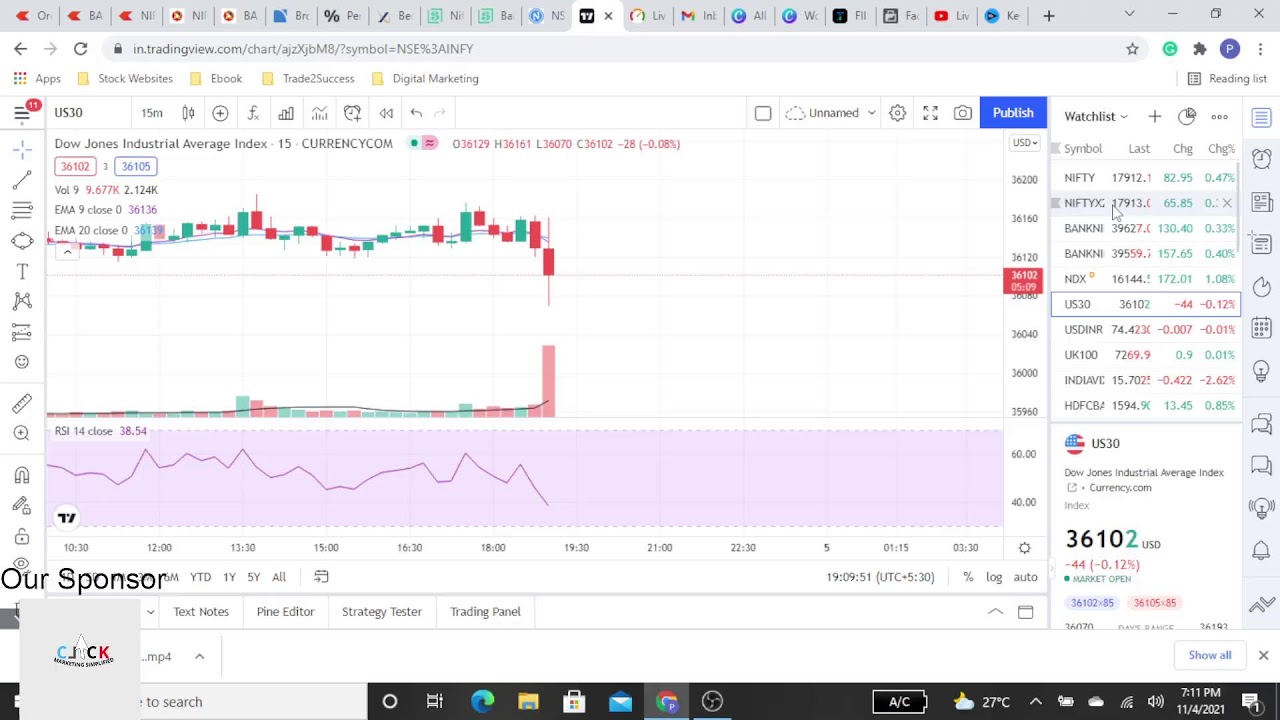Open the candlestick chart style selector

[188, 113]
